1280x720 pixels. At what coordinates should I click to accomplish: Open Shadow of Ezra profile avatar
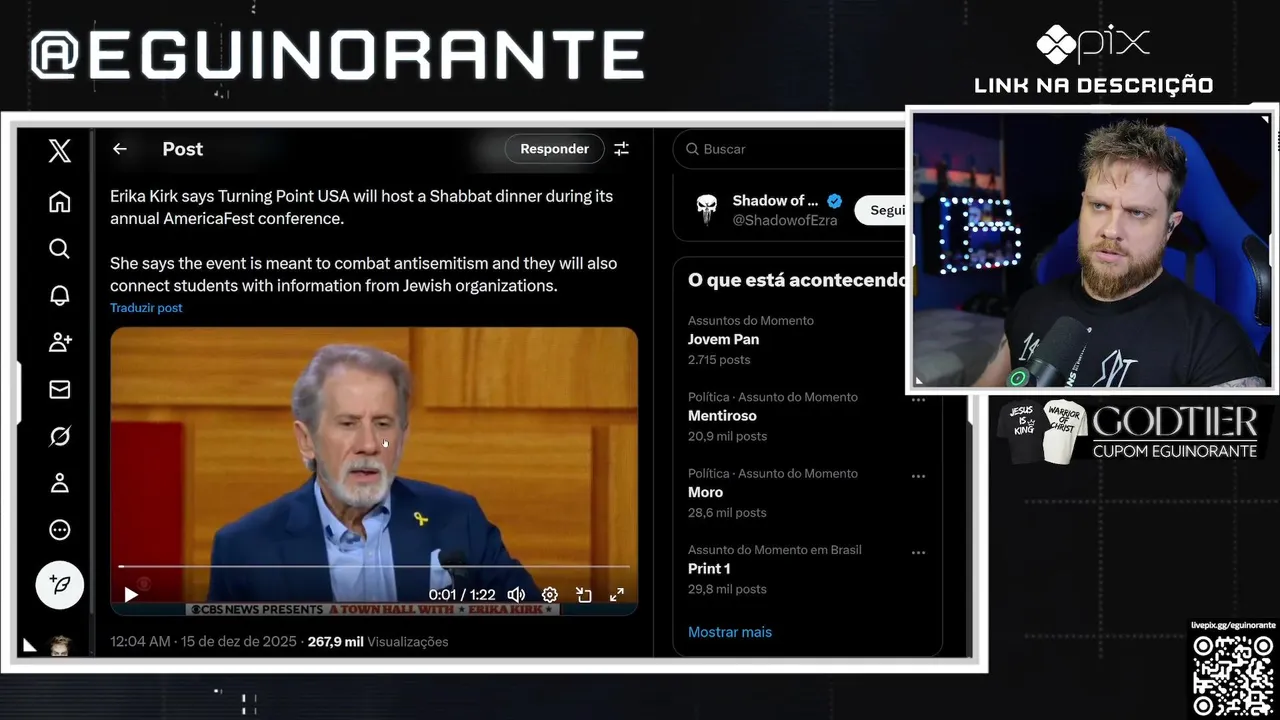pos(707,210)
